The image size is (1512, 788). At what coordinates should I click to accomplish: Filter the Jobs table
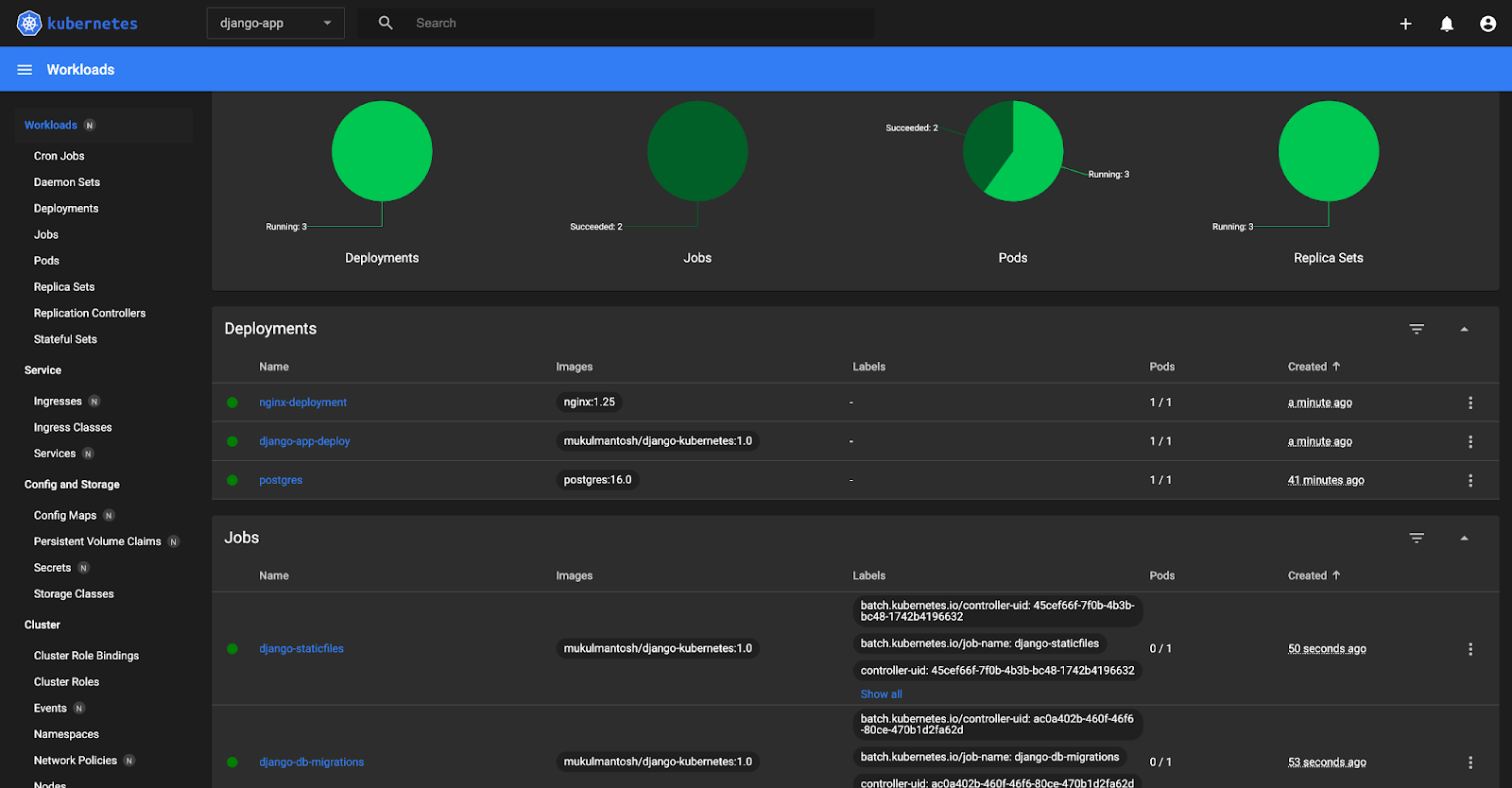1417,538
